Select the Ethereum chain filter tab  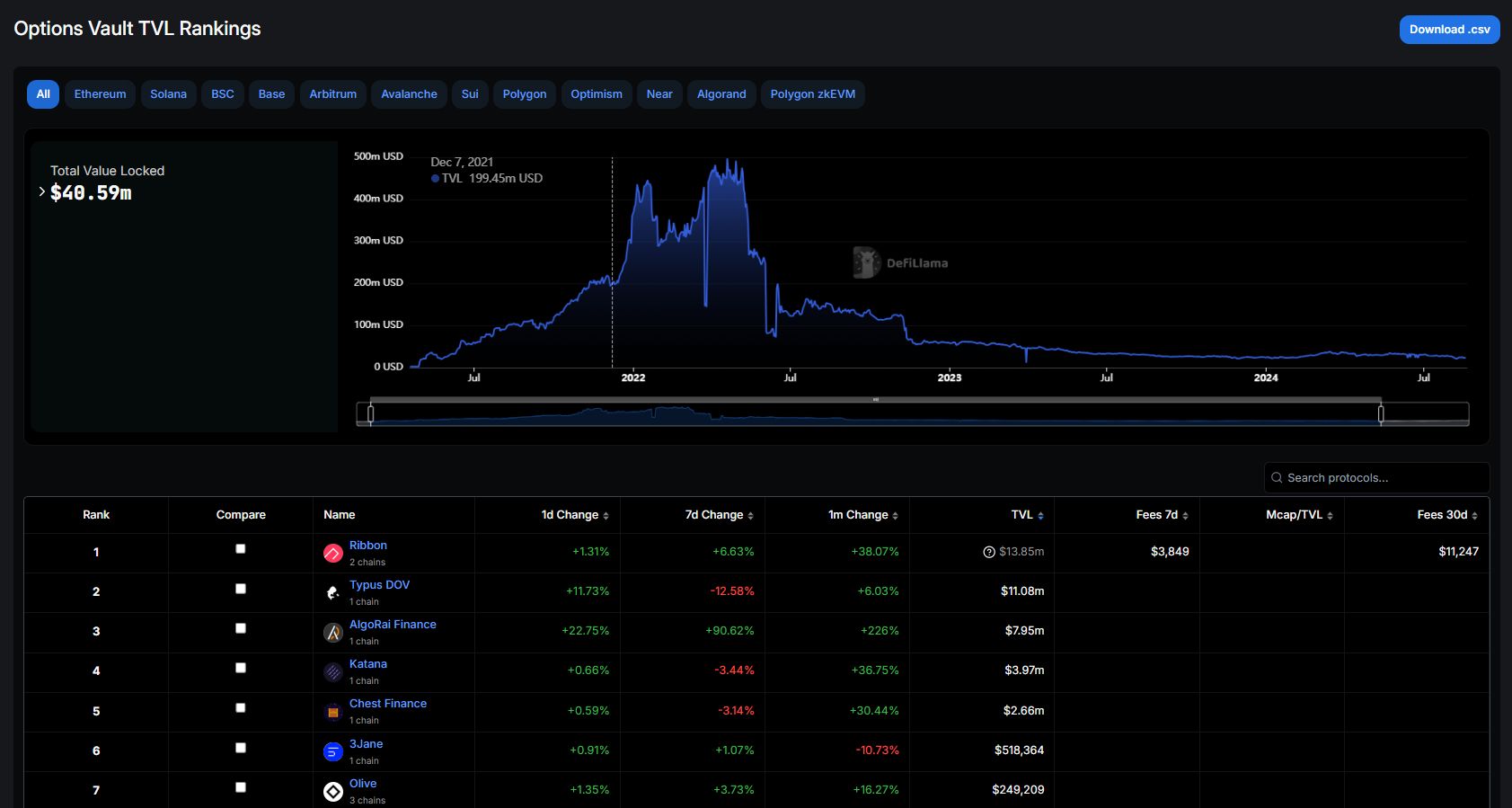(100, 94)
